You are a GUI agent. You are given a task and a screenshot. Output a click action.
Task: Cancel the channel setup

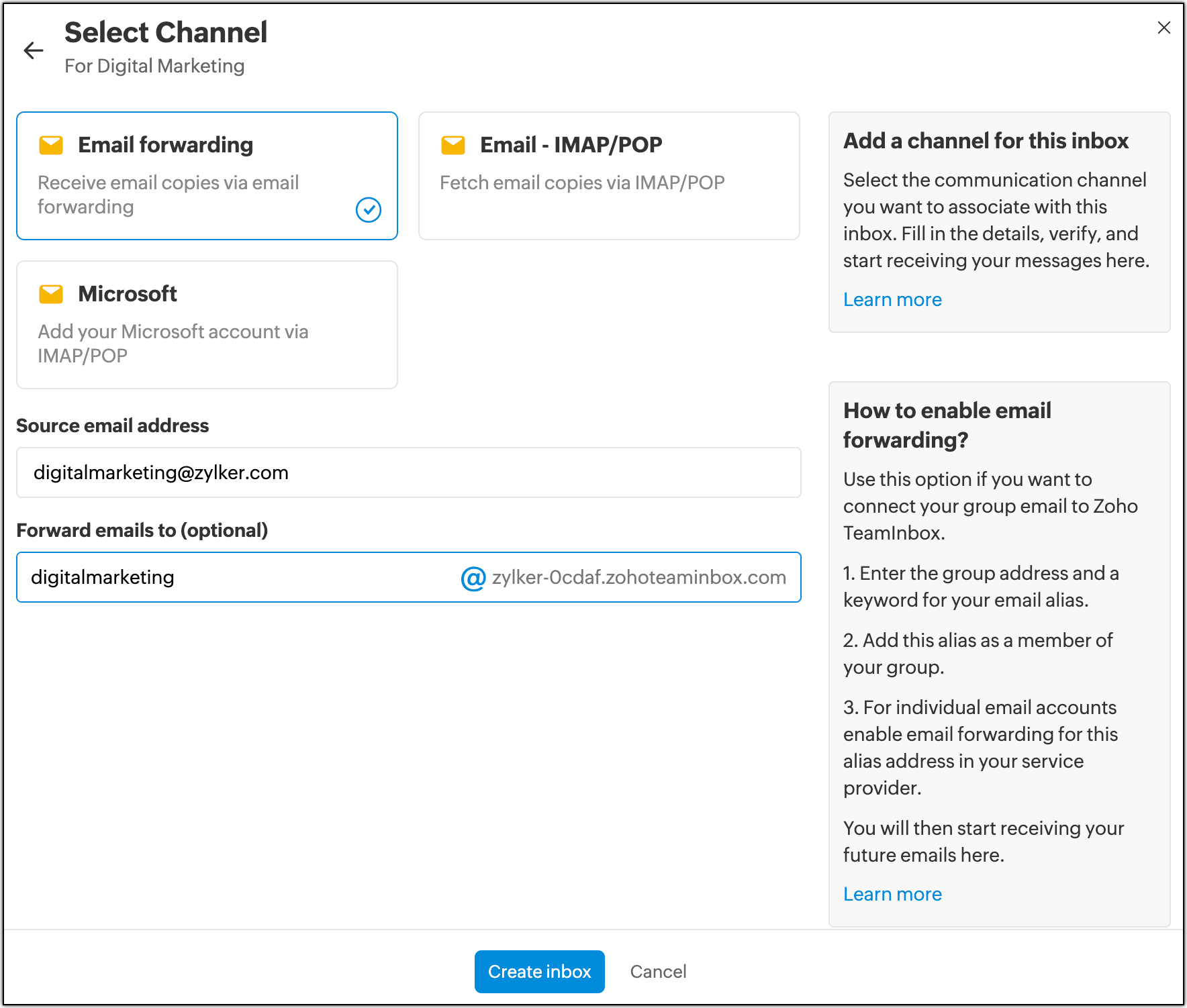658,972
